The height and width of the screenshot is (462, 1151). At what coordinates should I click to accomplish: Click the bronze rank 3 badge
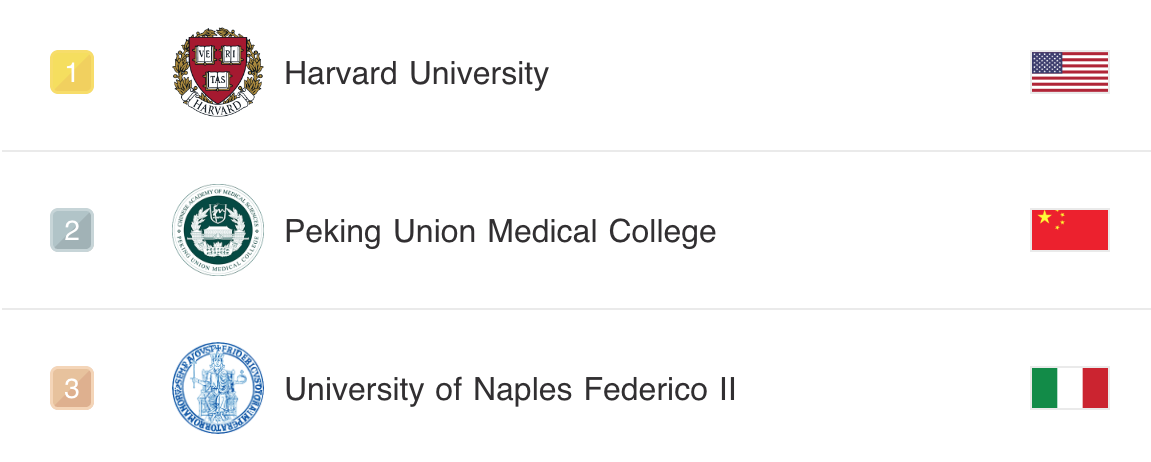[x=72, y=388]
